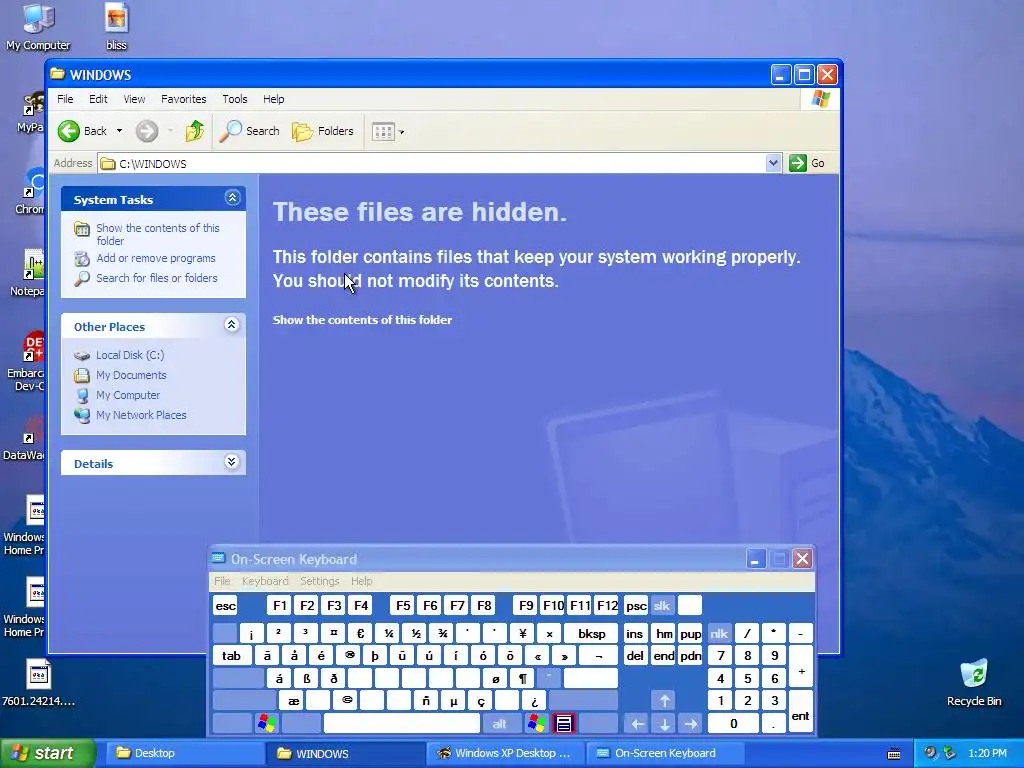
Task: Toggle num lock nlk key
Action: pyautogui.click(x=719, y=633)
